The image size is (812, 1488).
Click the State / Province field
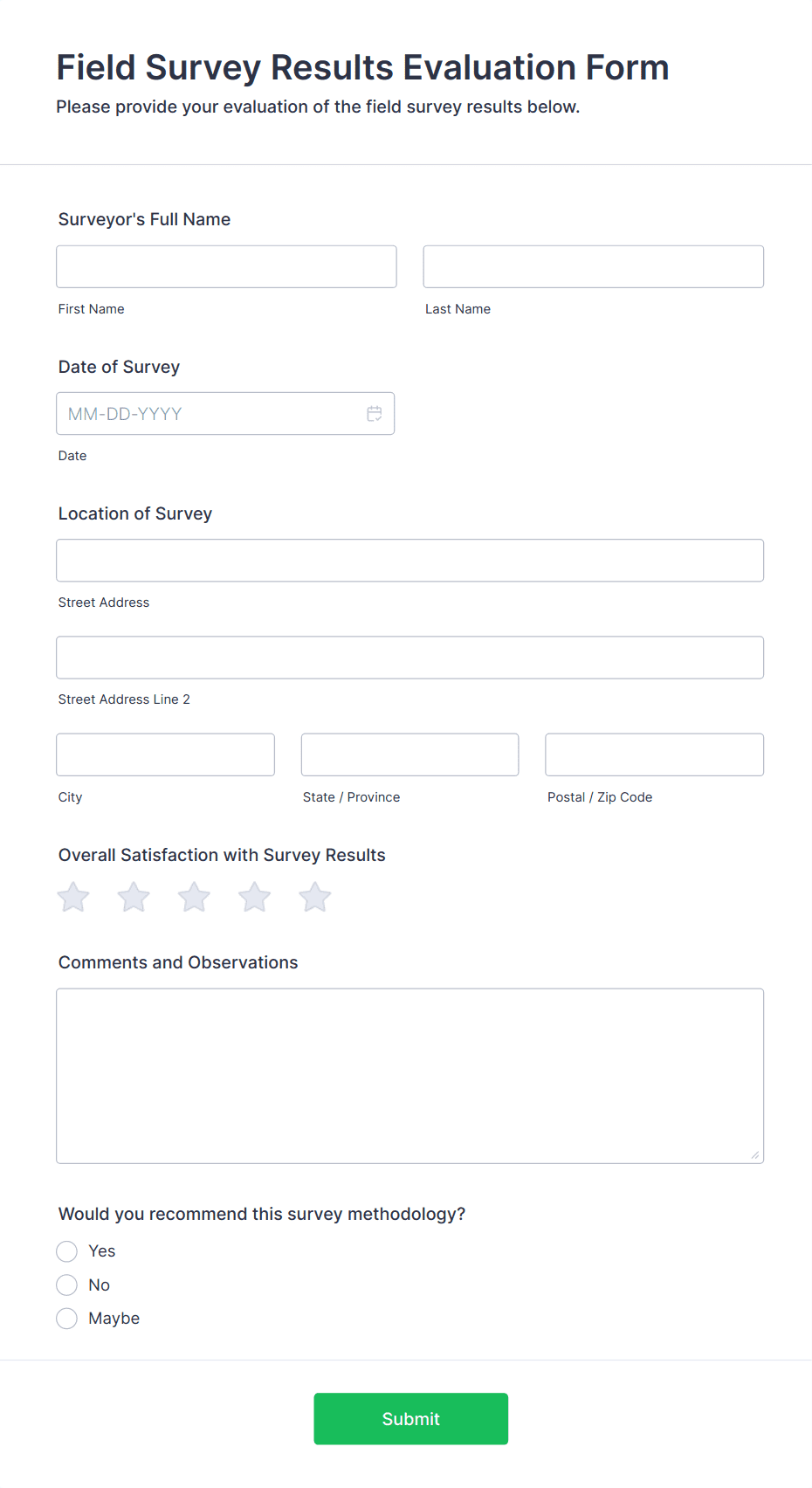(x=409, y=754)
